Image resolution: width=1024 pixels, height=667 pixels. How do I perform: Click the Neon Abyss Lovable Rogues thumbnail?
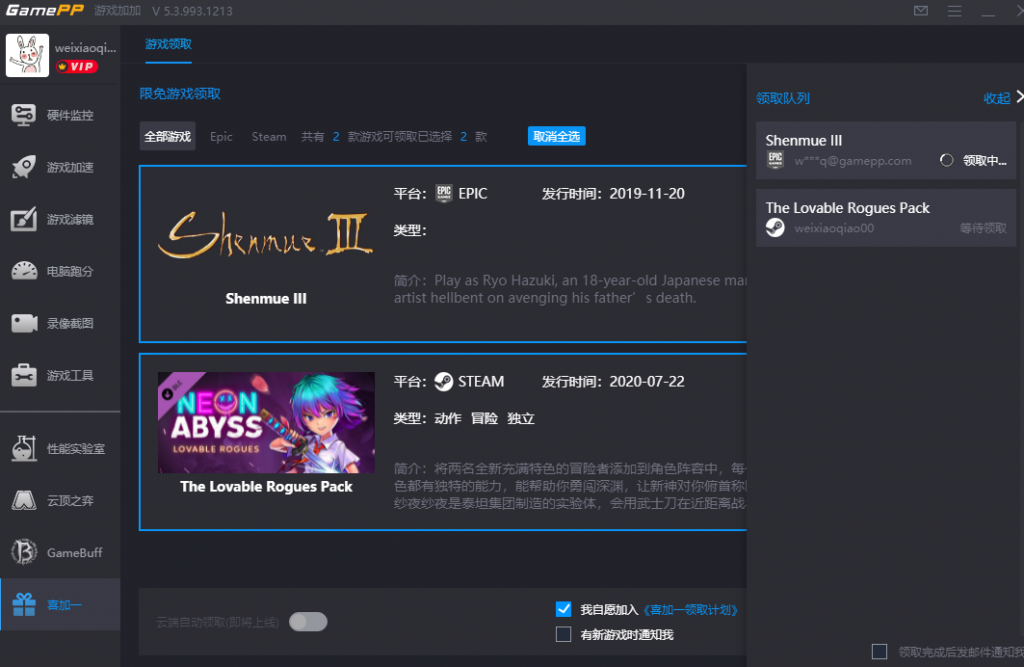[x=266, y=423]
